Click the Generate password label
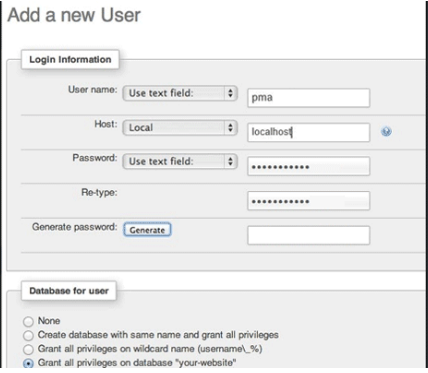 tap(75, 227)
